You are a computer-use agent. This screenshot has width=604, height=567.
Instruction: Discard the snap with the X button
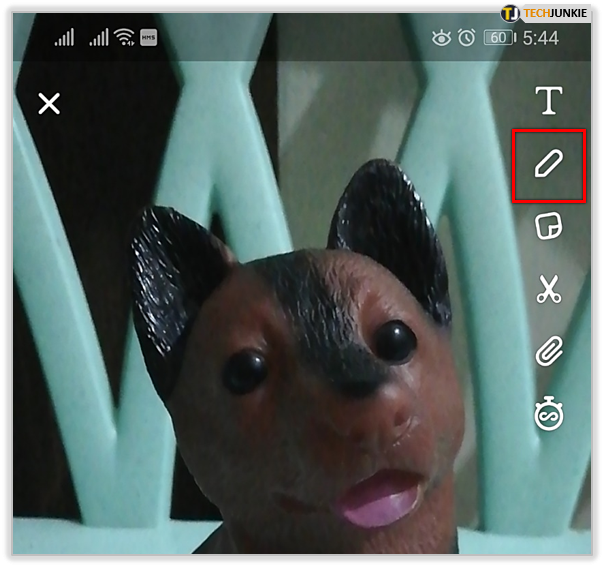(49, 103)
